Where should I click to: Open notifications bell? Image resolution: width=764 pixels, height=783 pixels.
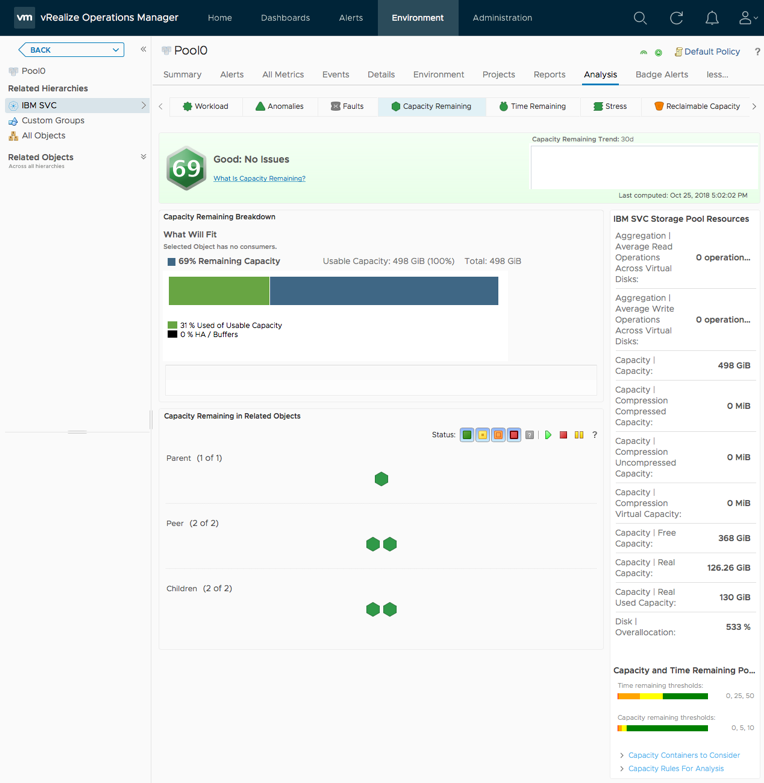point(712,18)
